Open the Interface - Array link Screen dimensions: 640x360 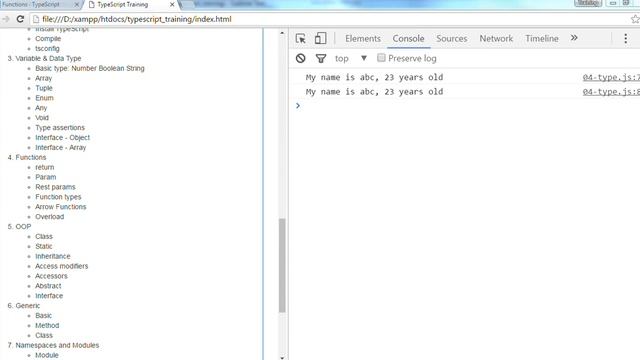coord(60,147)
